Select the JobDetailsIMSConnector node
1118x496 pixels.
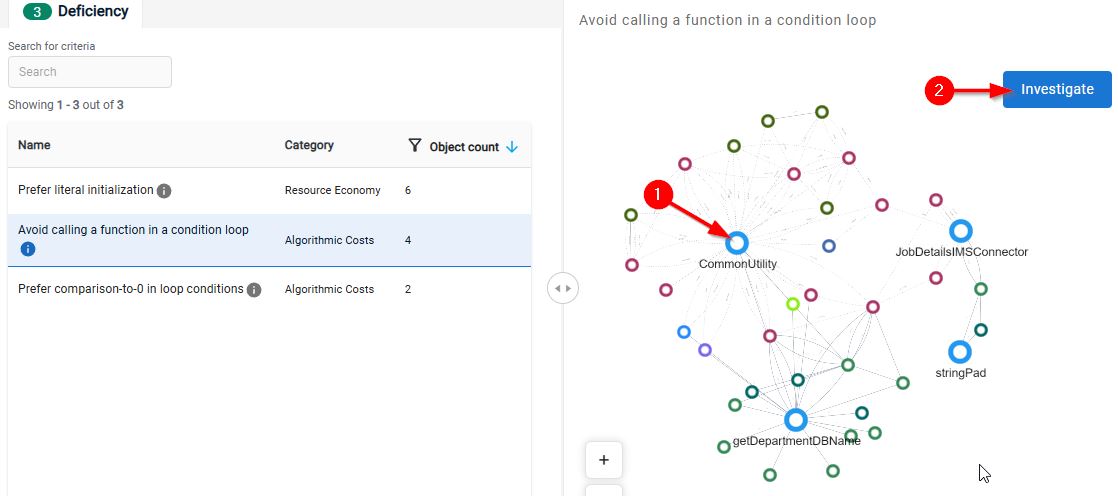961,231
